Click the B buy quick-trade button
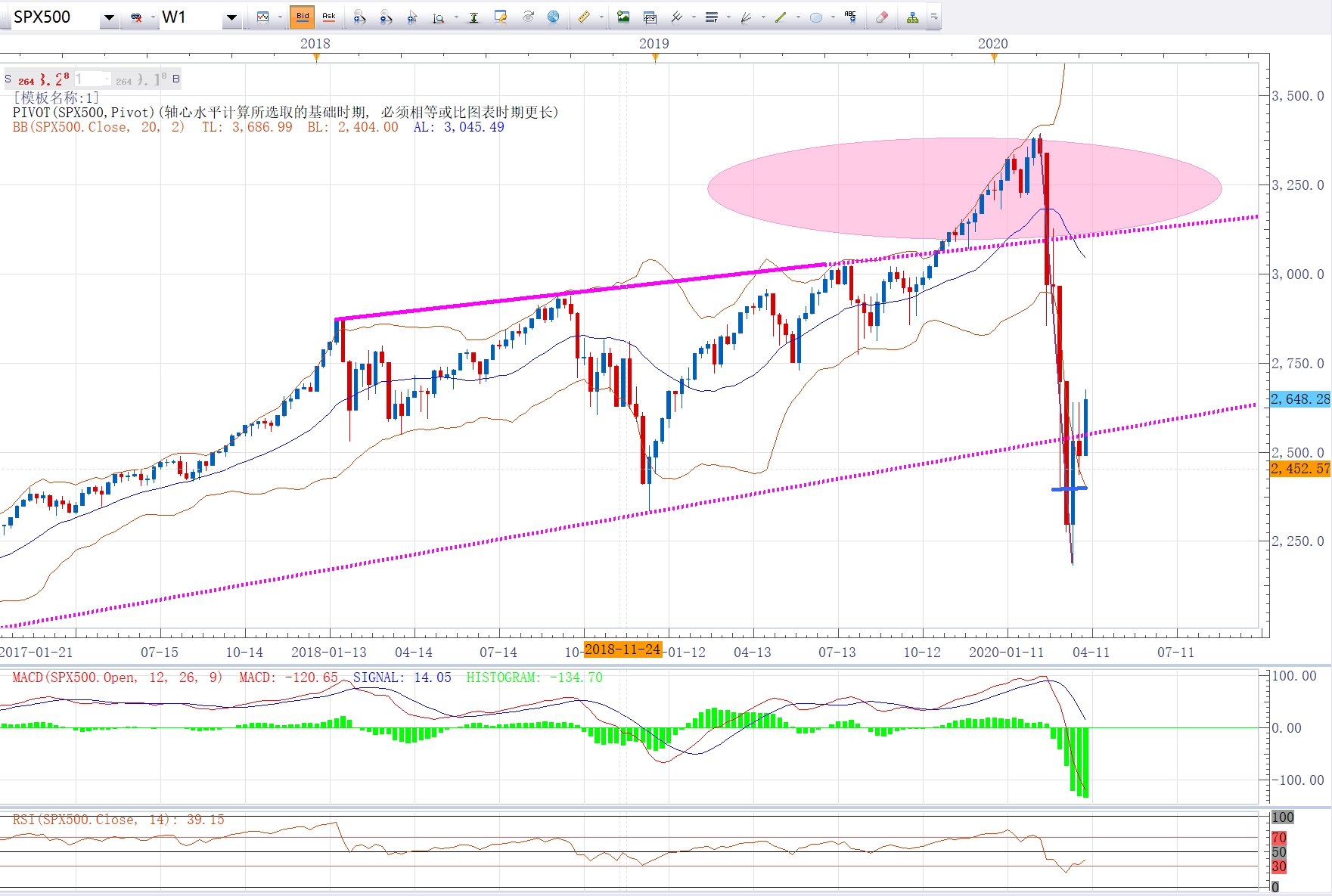The image size is (1332, 896). (176, 79)
